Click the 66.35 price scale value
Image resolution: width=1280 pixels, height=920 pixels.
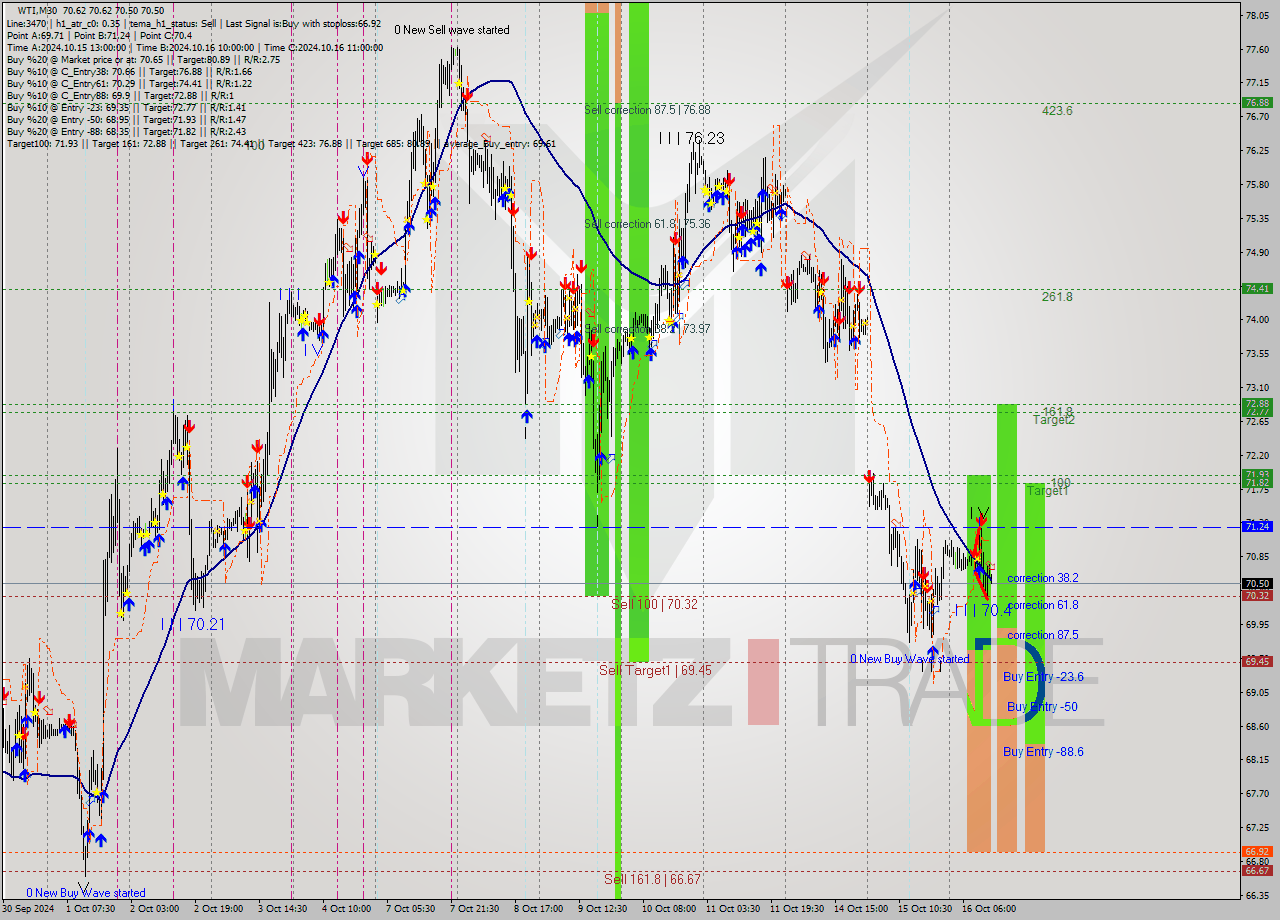coord(1257,894)
